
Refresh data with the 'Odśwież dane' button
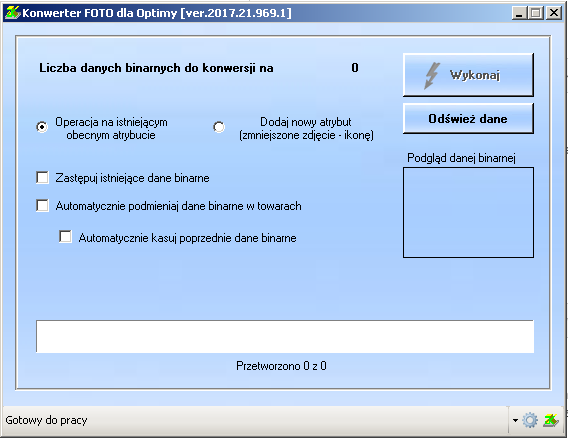(x=468, y=118)
